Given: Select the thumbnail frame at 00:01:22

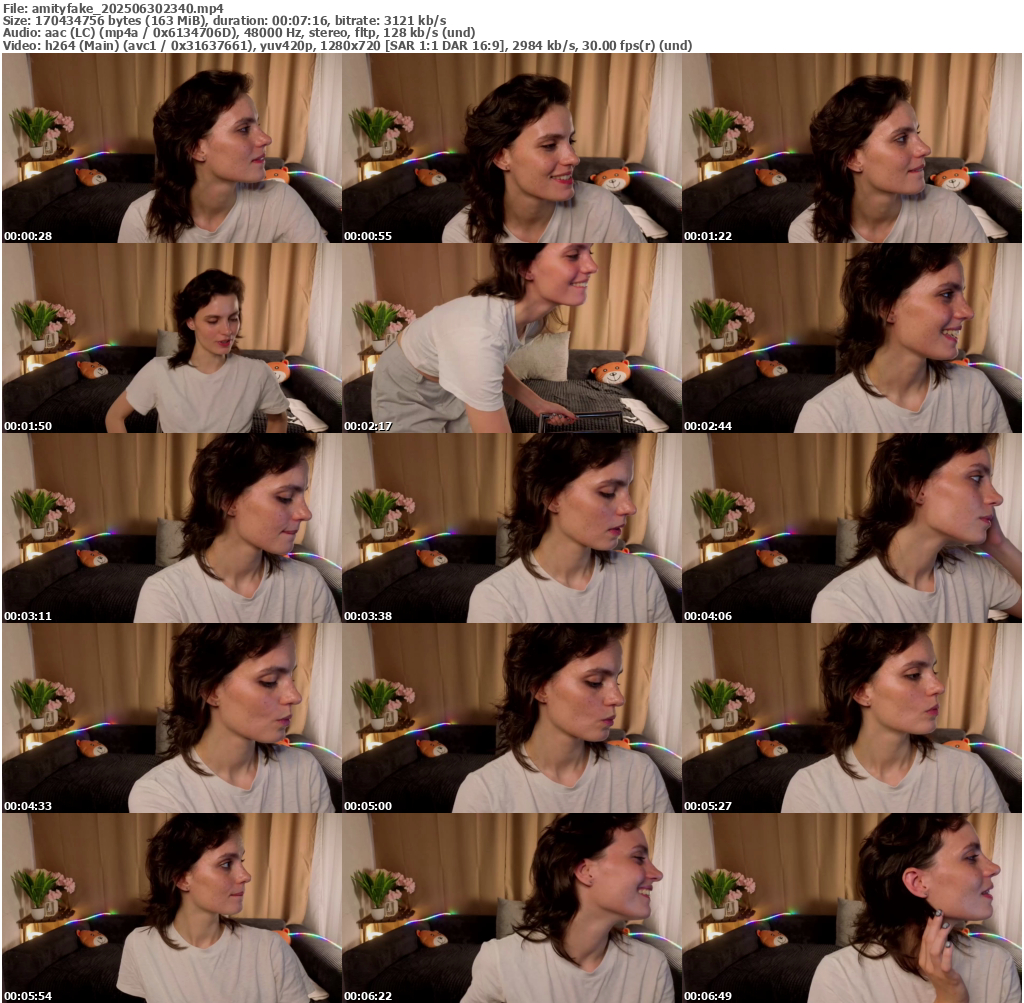Looking at the screenshot, I should pos(852,148).
